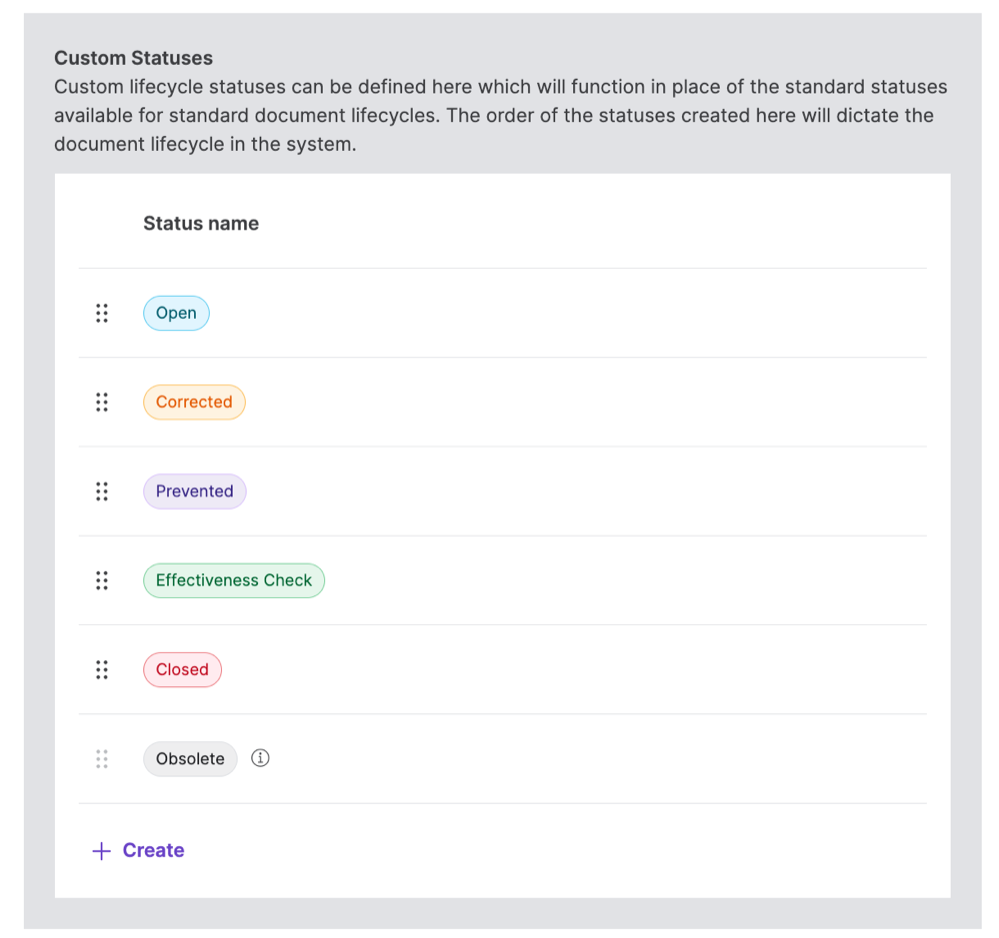Click the Effectiveness Check drag handle
This screenshot has height=938, width=999.
click(101, 580)
